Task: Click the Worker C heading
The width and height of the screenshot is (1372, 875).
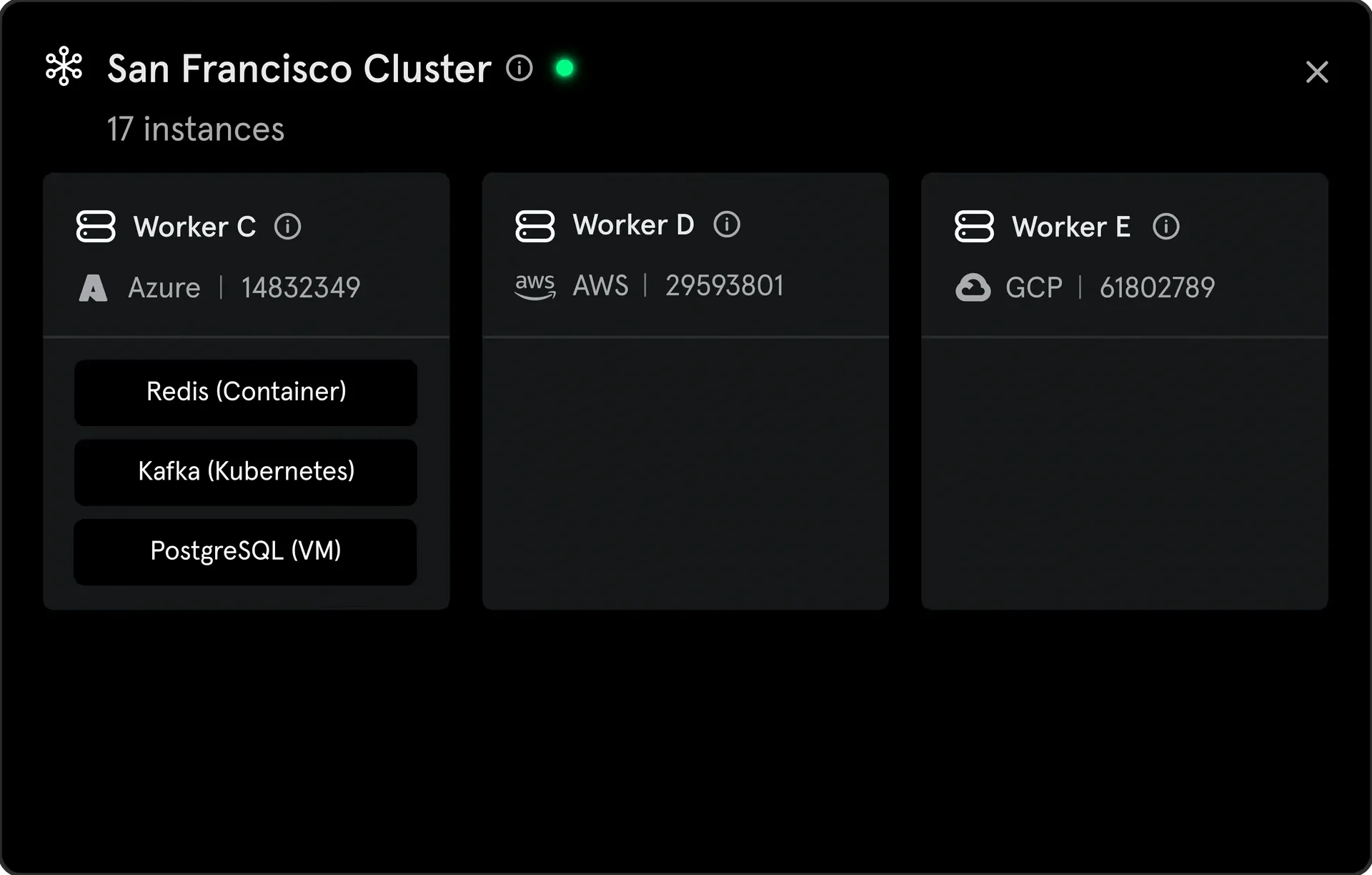Action: point(194,227)
